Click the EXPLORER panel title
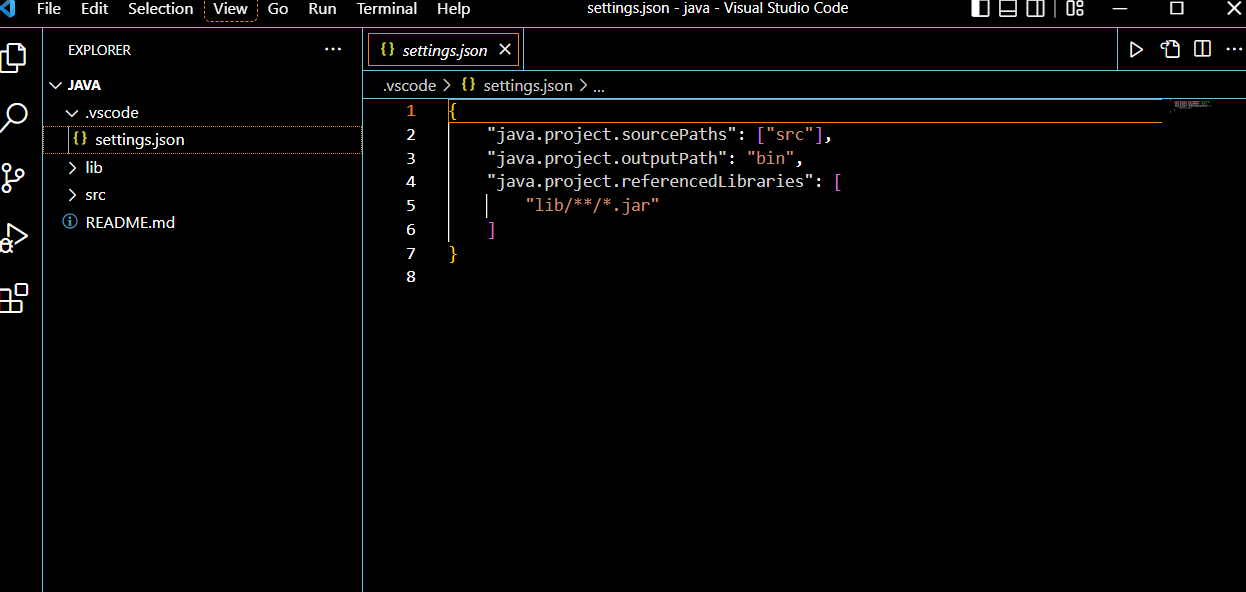Viewport: 1246px width, 592px height. click(x=99, y=50)
